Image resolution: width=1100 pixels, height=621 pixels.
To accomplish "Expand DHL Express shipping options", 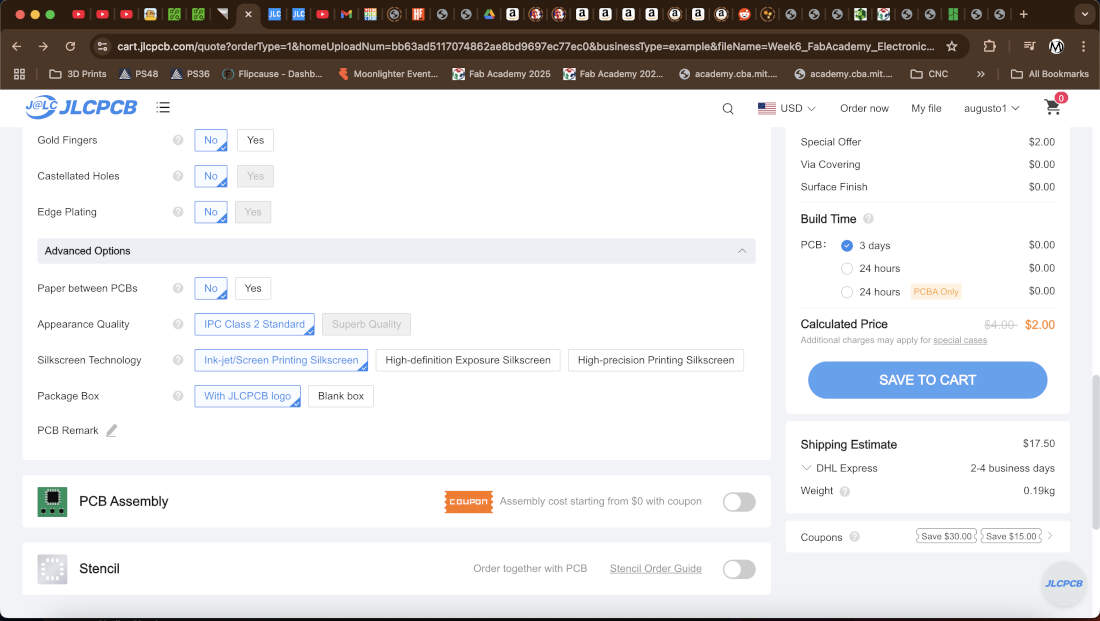I will [806, 468].
